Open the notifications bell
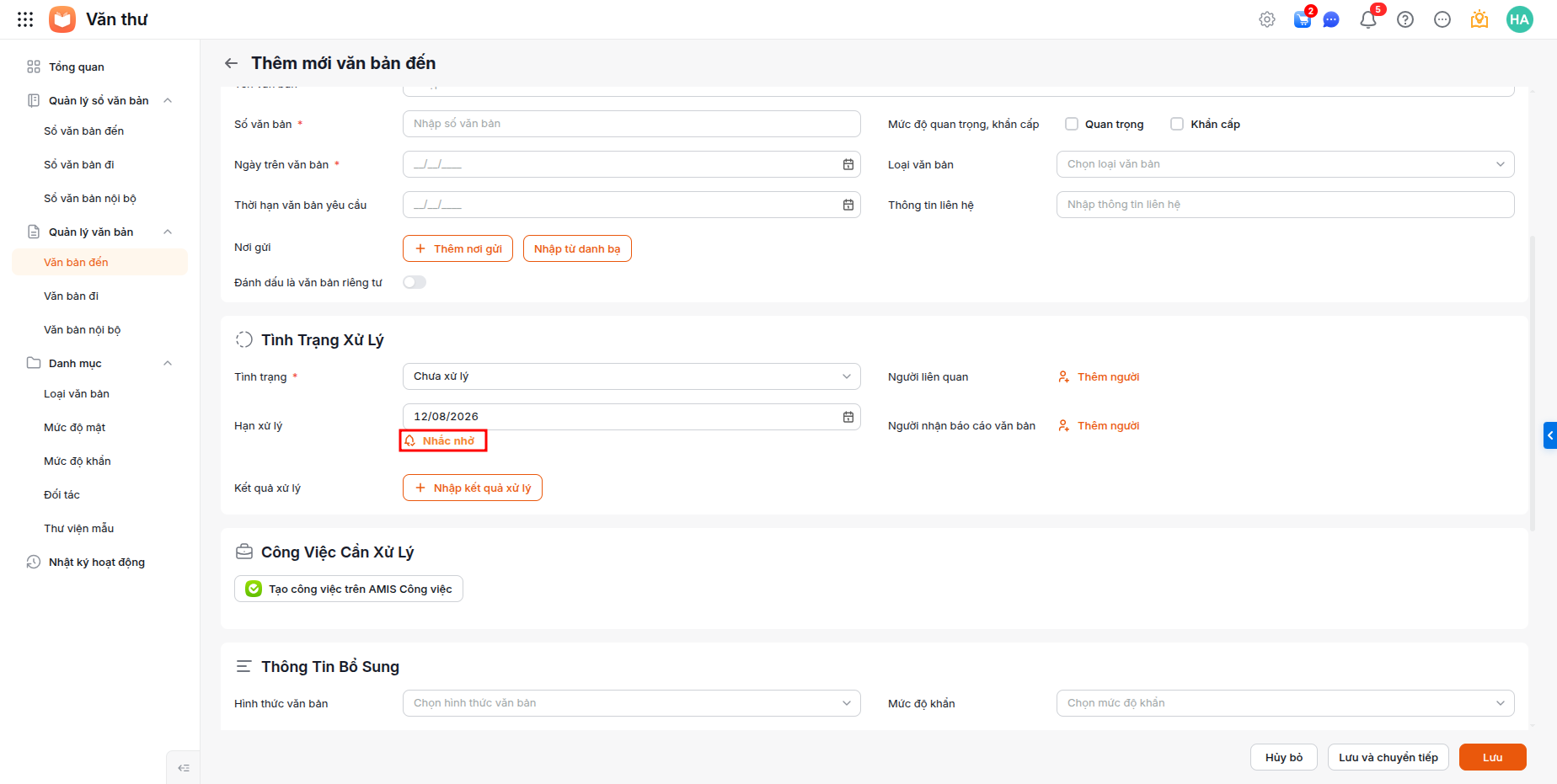The width and height of the screenshot is (1557, 784). 1368,19
